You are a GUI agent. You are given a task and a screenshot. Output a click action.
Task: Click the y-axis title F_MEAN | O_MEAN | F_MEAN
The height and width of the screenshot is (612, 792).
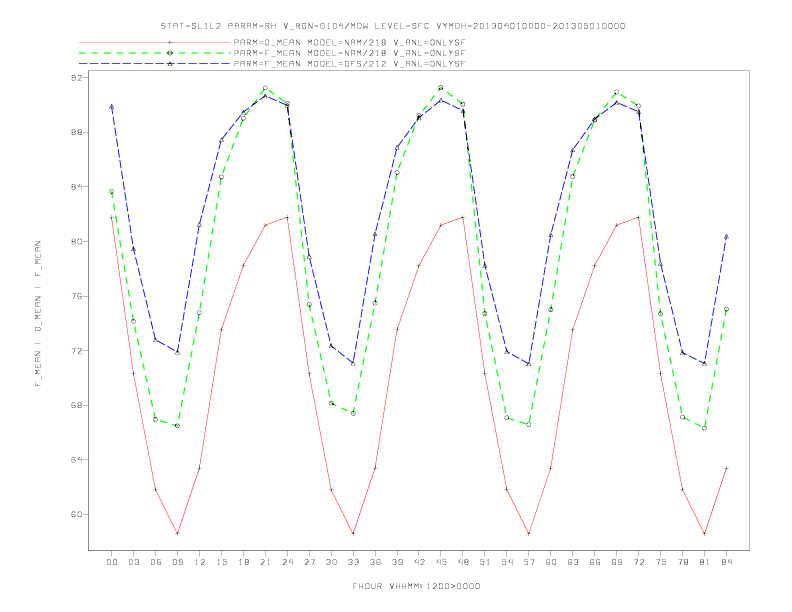[x=38, y=314]
